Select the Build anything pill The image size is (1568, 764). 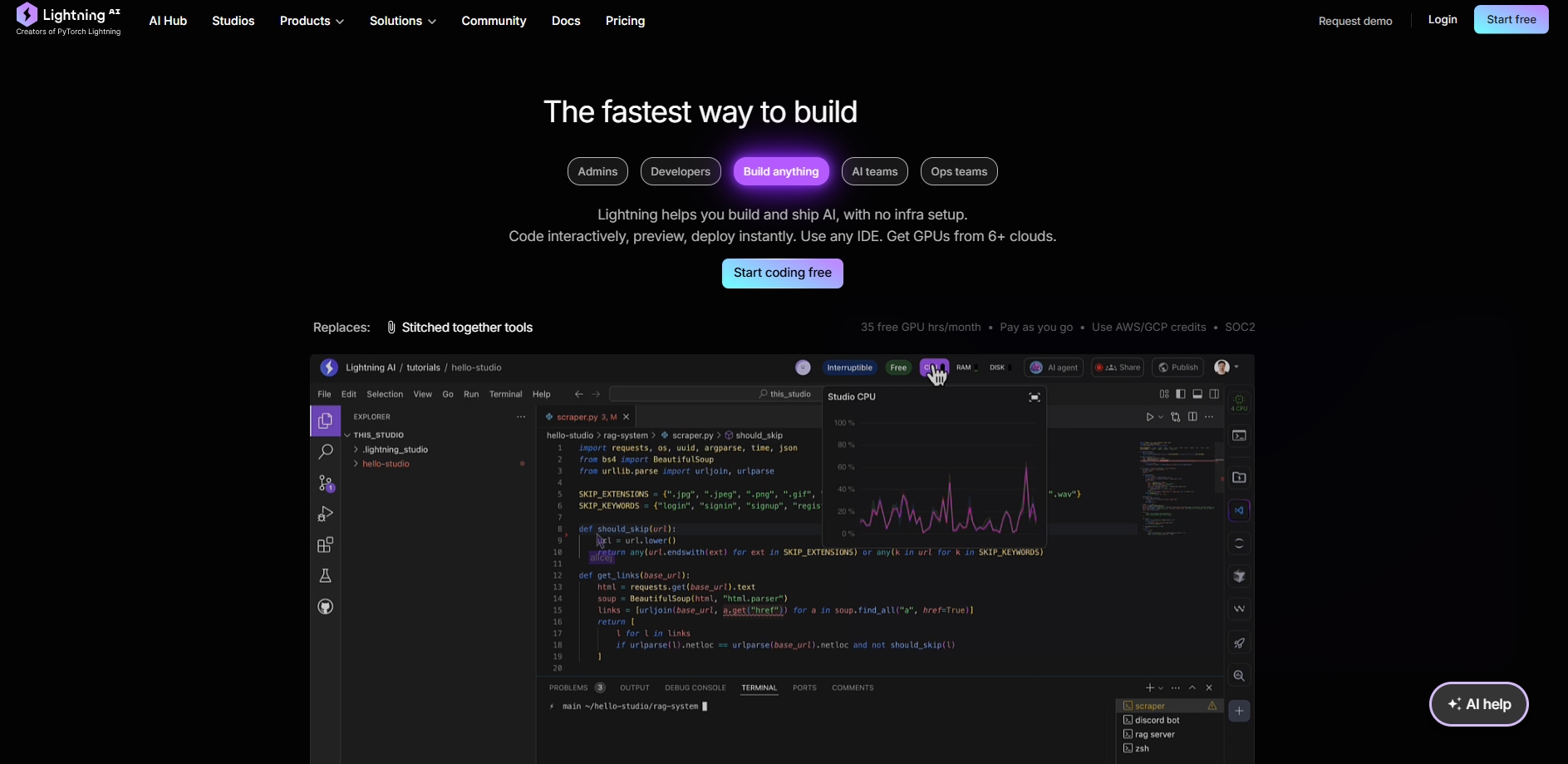point(781,171)
